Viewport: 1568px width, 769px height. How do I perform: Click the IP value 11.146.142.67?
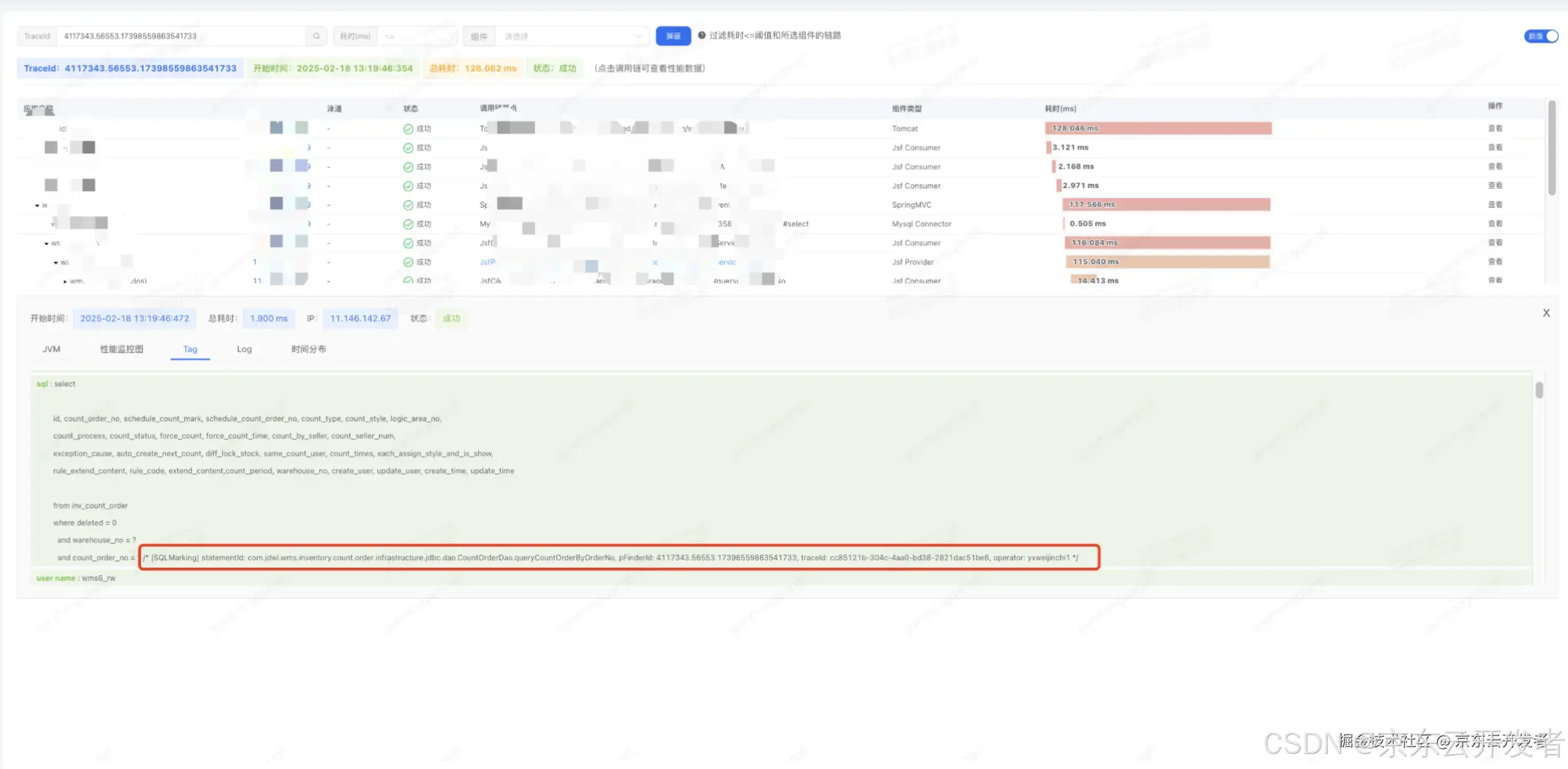pos(361,319)
